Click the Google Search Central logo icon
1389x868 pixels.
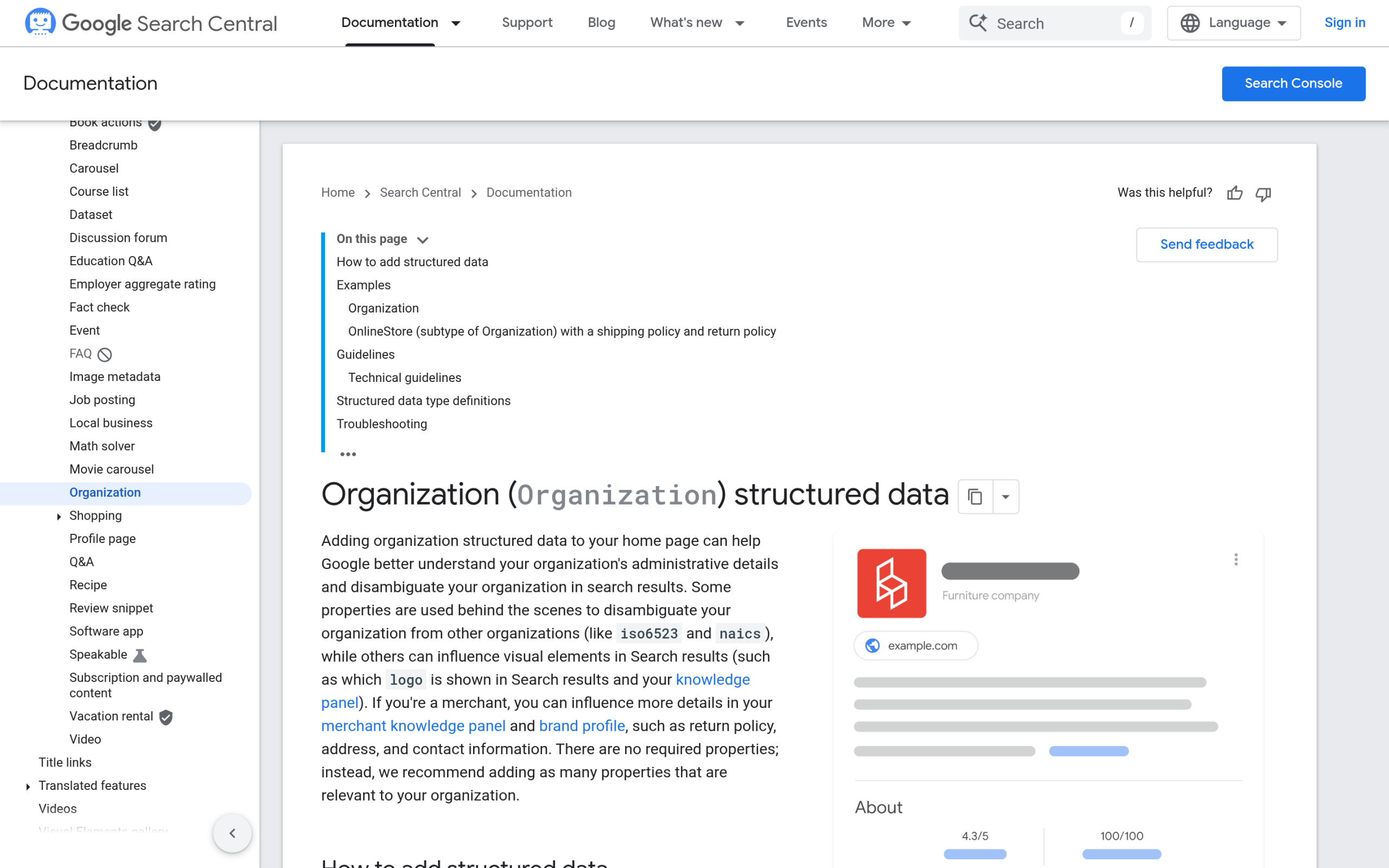coord(40,22)
